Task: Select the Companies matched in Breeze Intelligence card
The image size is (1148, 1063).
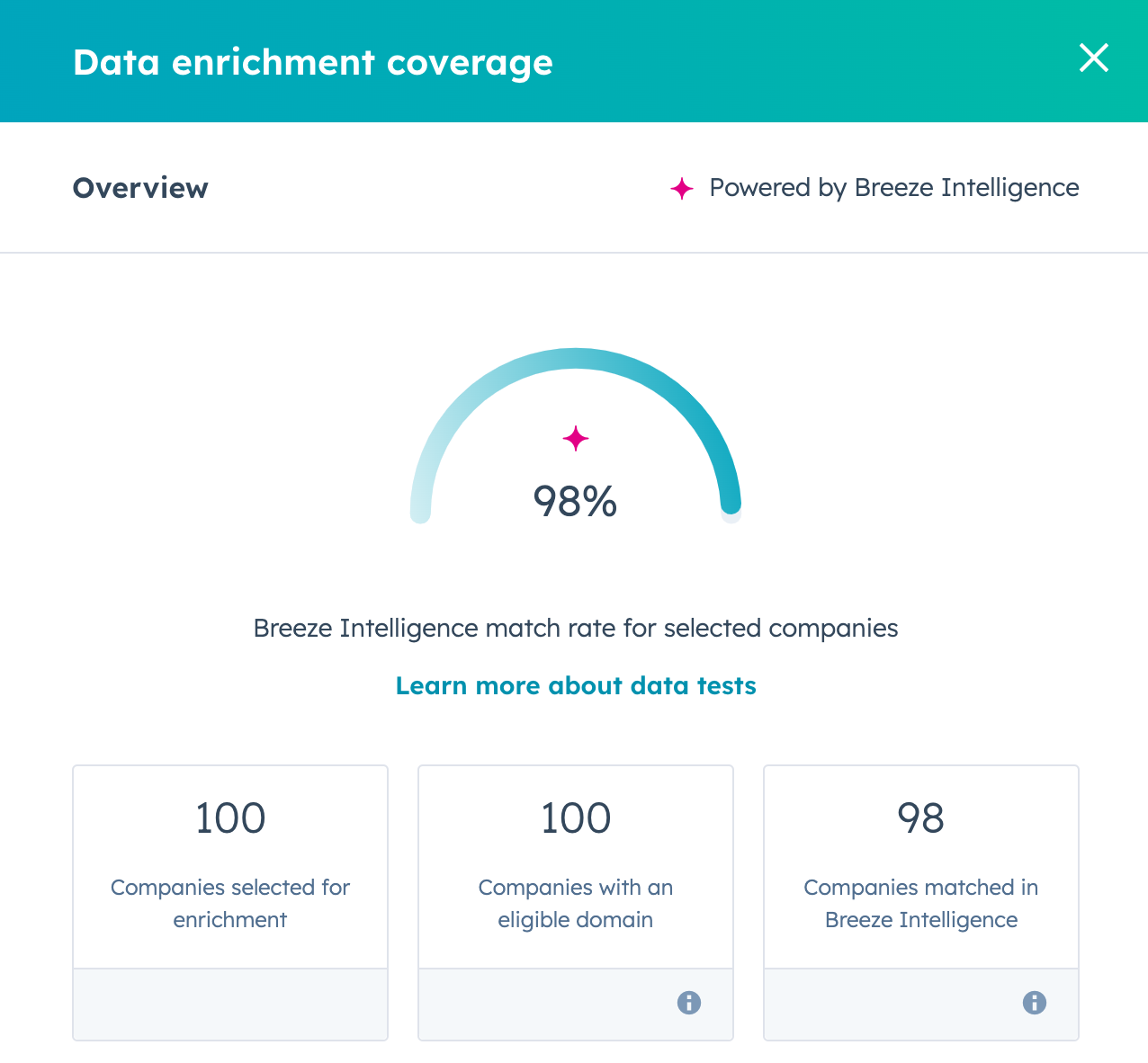Action: pos(921,903)
